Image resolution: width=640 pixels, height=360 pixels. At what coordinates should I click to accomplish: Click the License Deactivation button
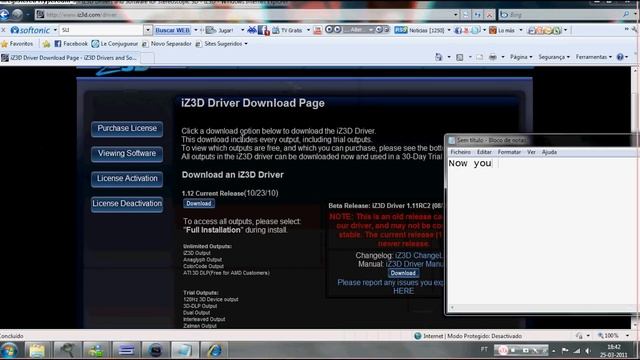127,204
